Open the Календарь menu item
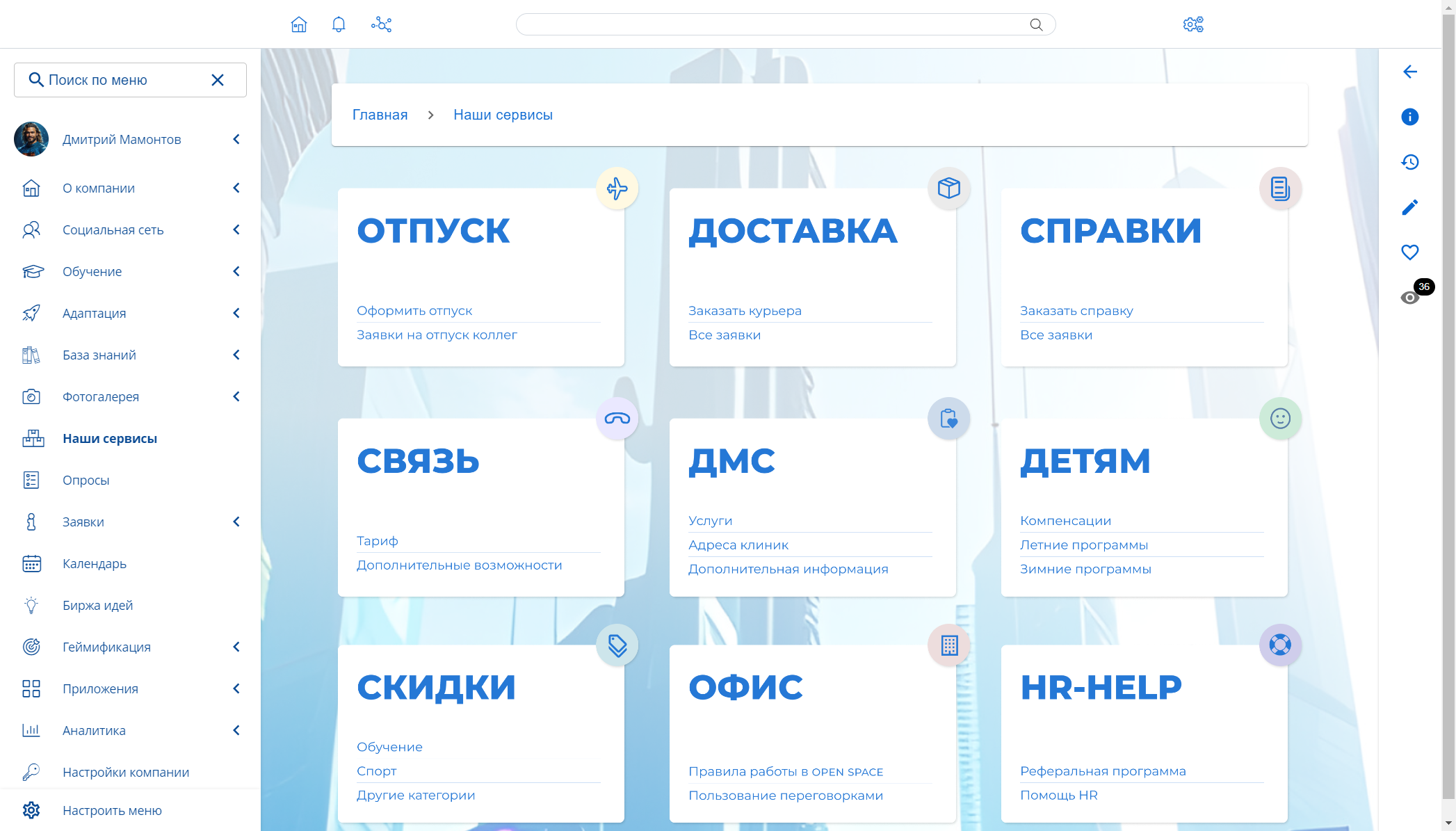Image resolution: width=1456 pixels, height=831 pixels. tap(95, 563)
